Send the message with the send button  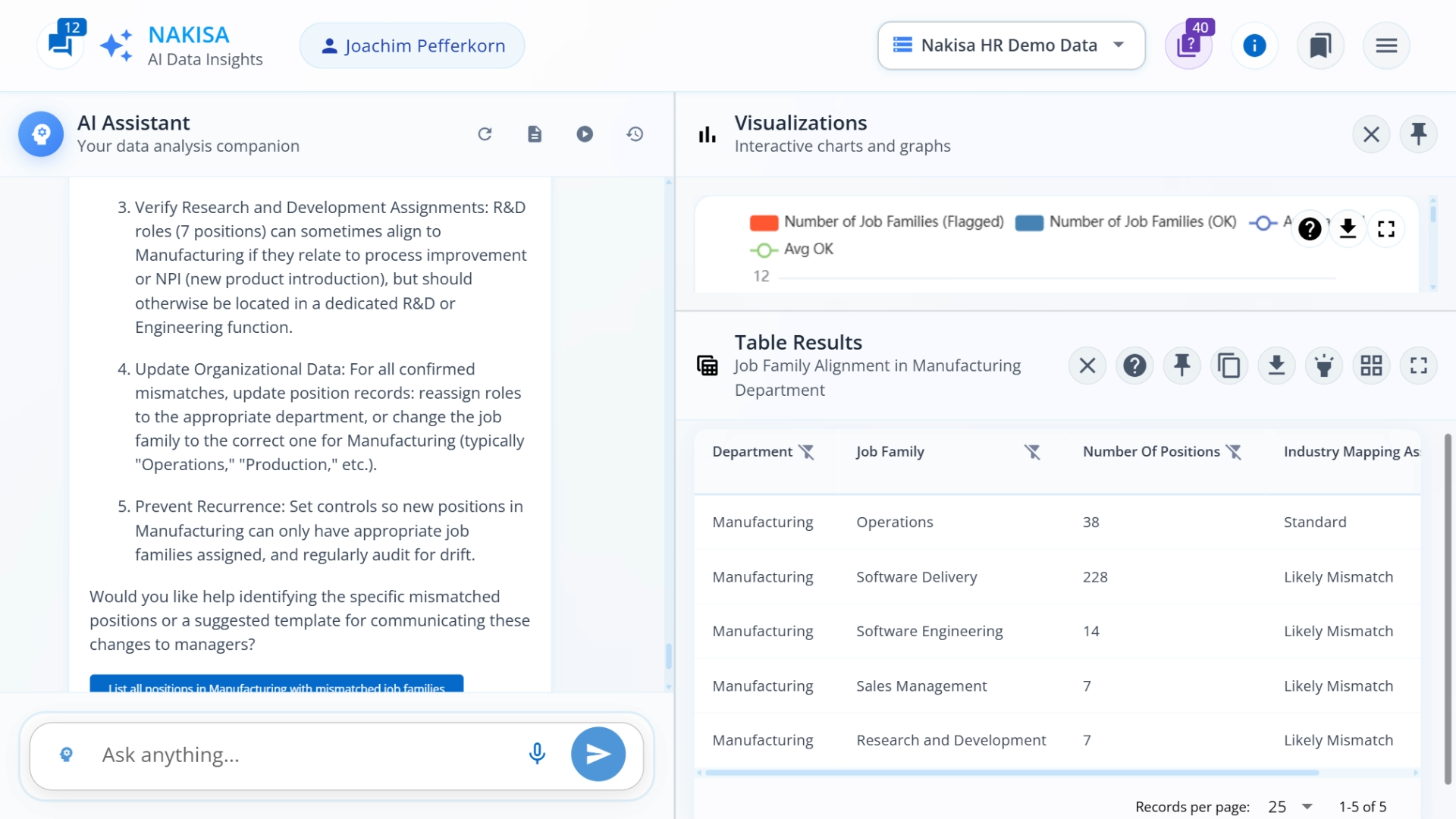(x=598, y=754)
